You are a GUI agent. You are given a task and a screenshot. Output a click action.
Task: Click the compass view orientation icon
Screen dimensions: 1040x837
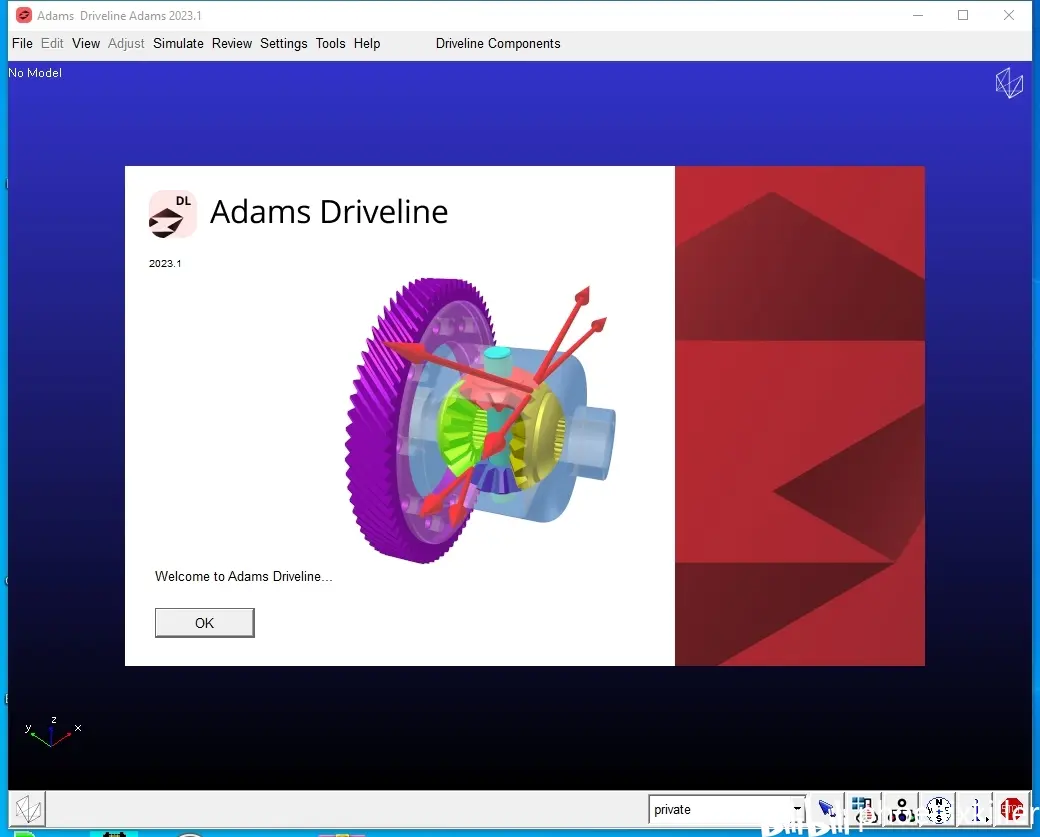[x=938, y=809]
